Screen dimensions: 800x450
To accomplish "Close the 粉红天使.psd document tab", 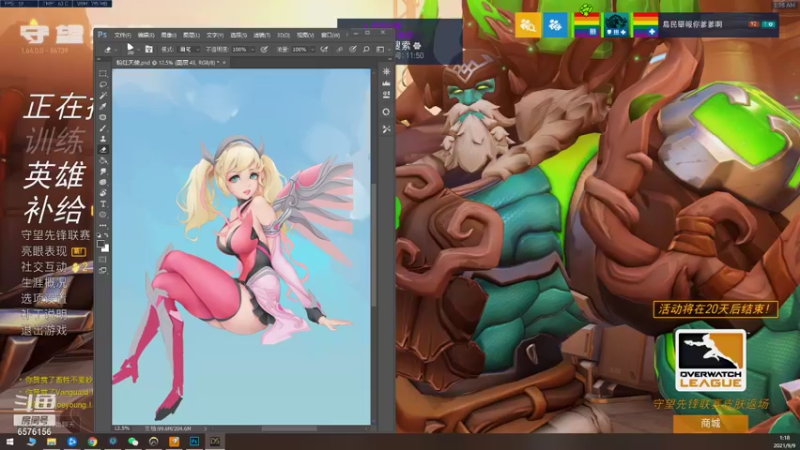I will (x=224, y=63).
